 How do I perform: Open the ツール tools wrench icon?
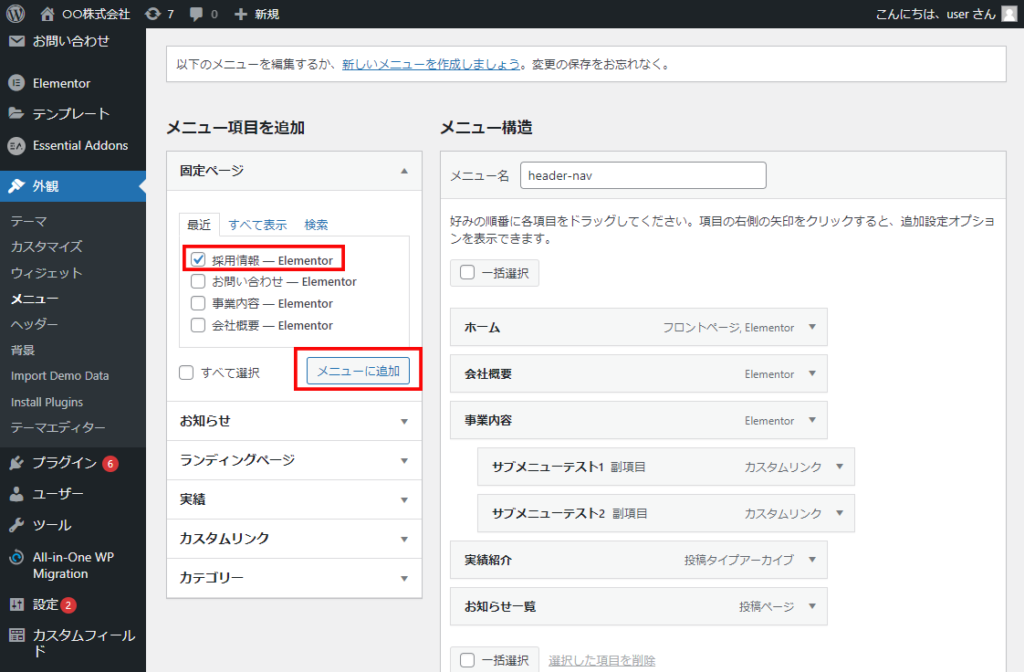pos(16,525)
